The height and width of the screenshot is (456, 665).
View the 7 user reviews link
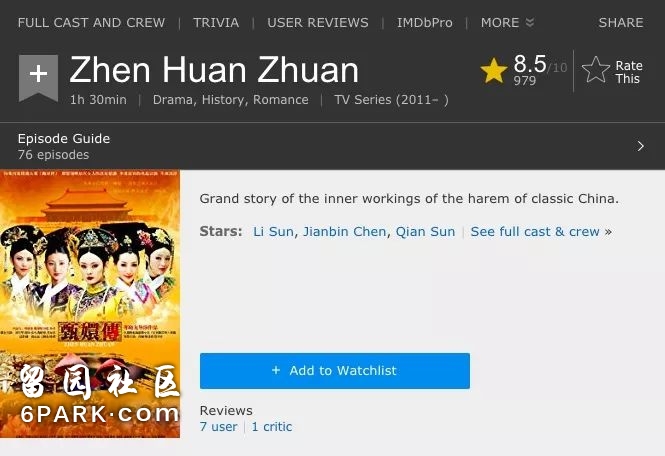(218, 427)
